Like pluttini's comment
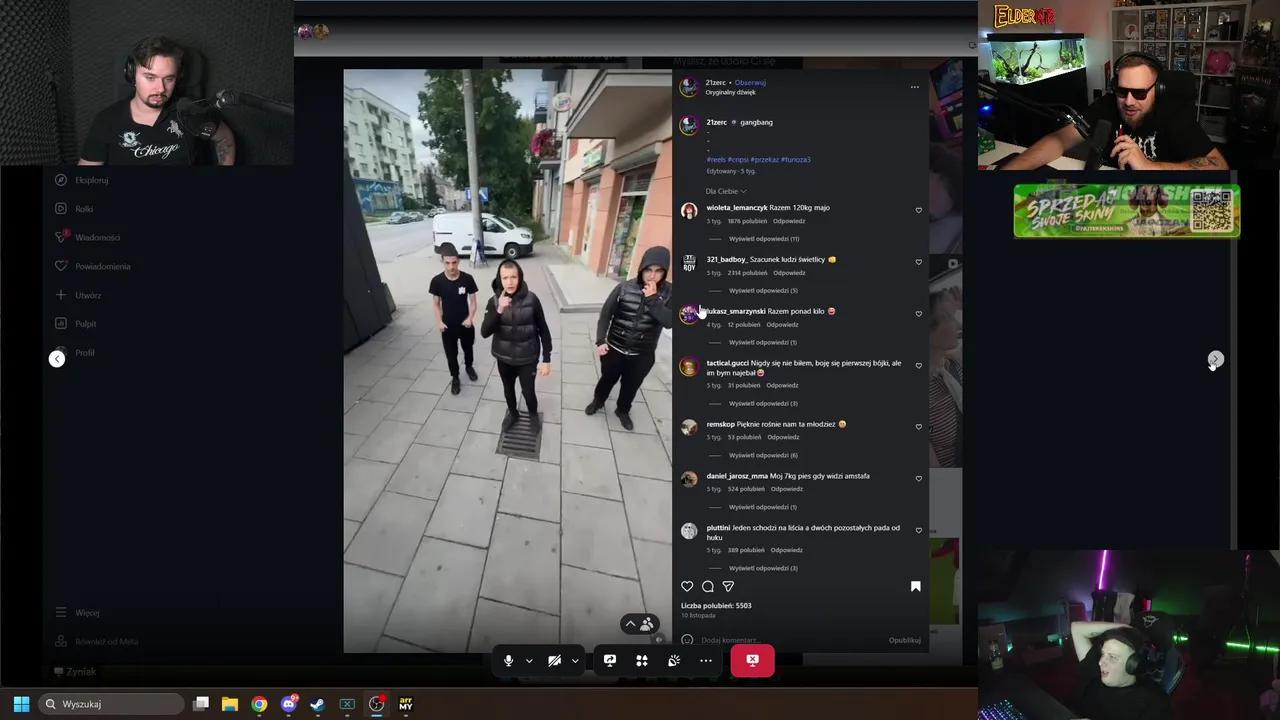The height and width of the screenshot is (720, 1280). tap(919, 530)
